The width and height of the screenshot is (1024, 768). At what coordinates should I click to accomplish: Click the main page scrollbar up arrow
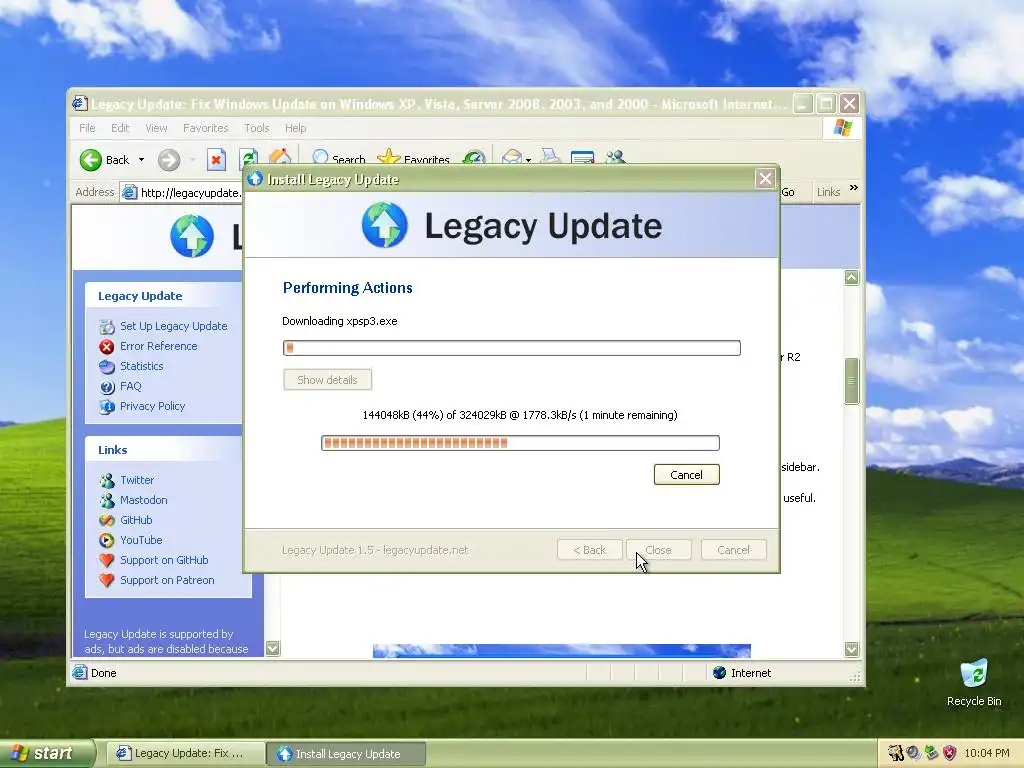[852, 278]
